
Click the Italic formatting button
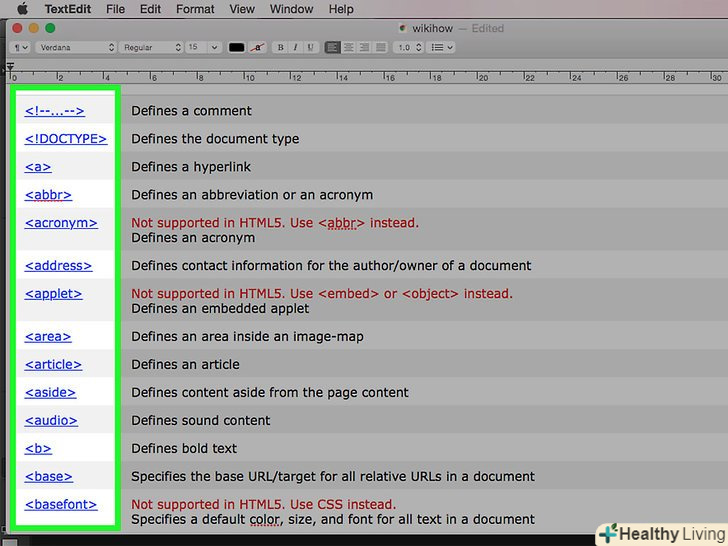point(294,47)
